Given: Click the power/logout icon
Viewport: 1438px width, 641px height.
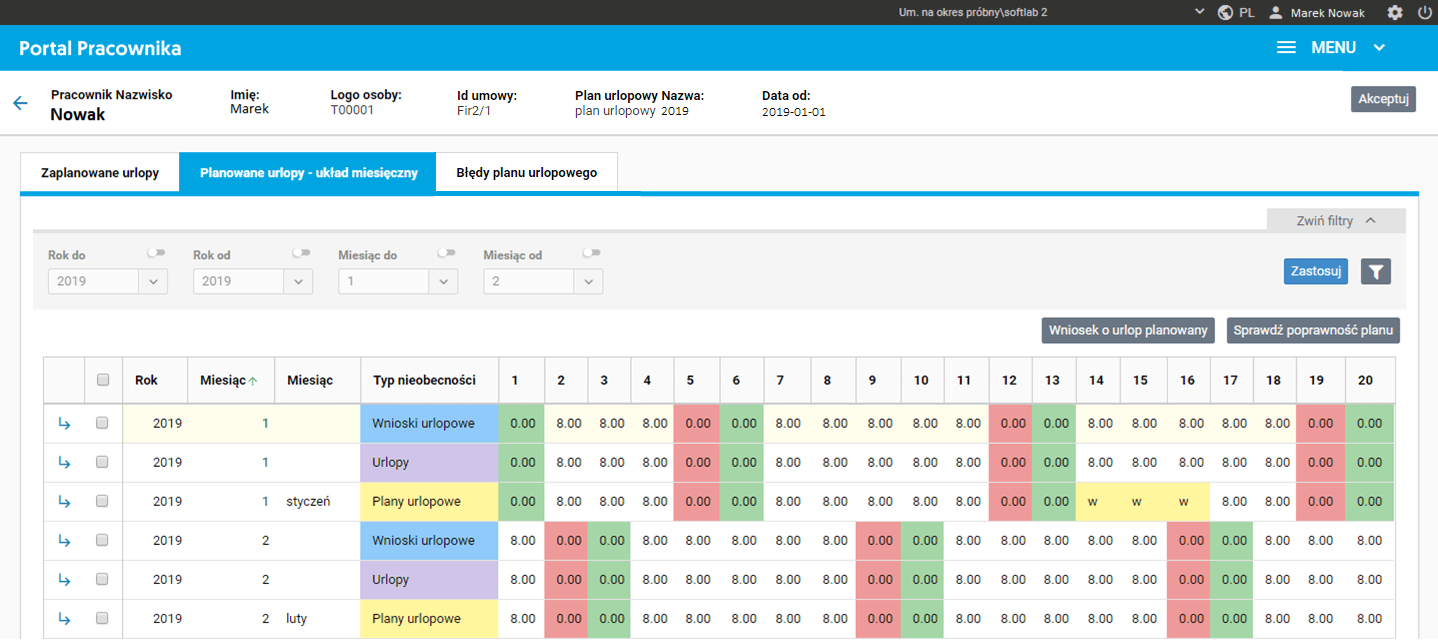Looking at the screenshot, I should tap(1425, 13).
